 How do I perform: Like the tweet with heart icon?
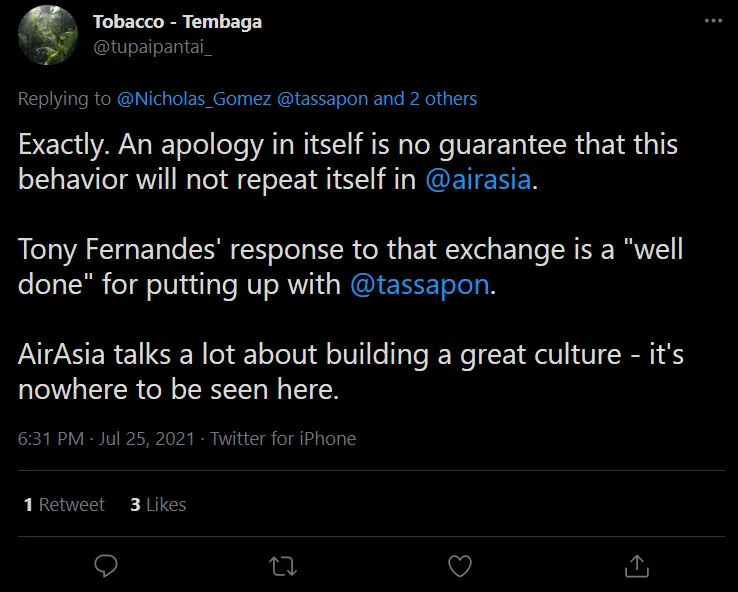[459, 565]
